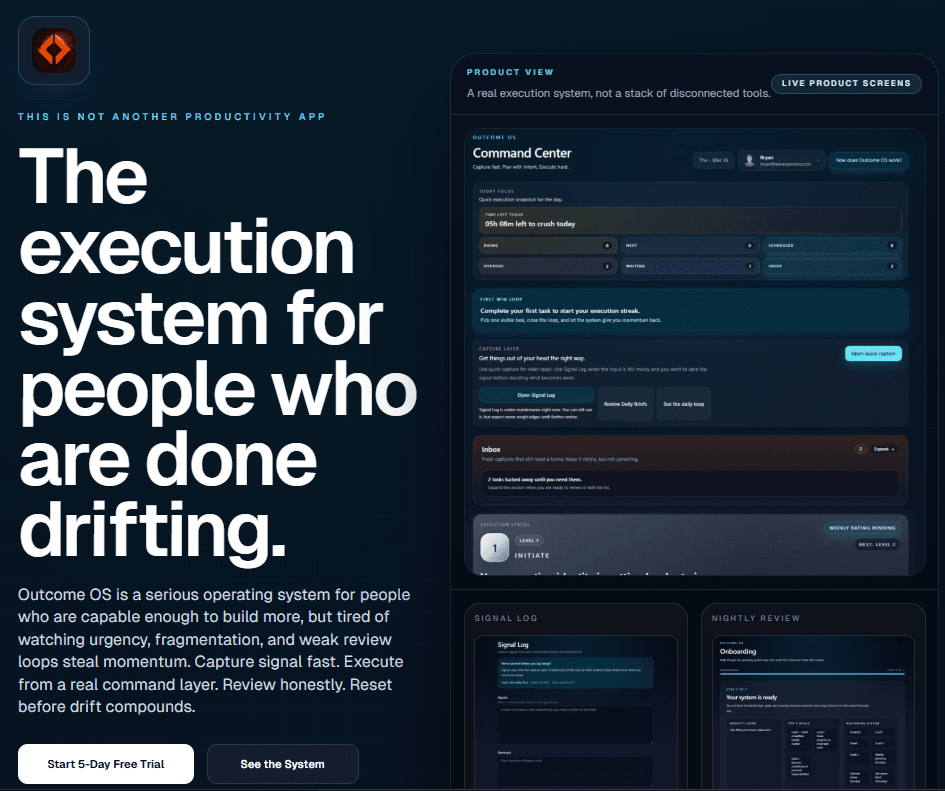Click the Next: Level 2 badge

tap(877, 544)
